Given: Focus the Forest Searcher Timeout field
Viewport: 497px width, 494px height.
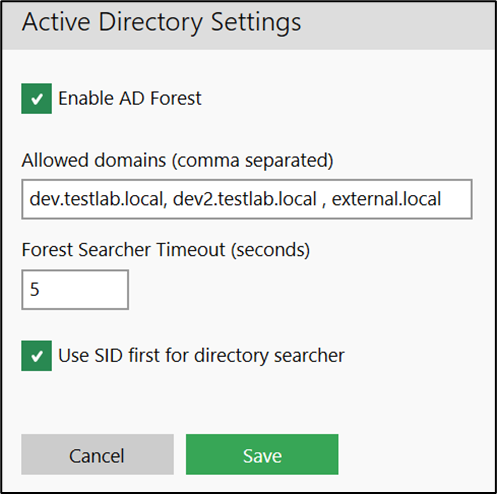Looking at the screenshot, I should tap(75, 290).
